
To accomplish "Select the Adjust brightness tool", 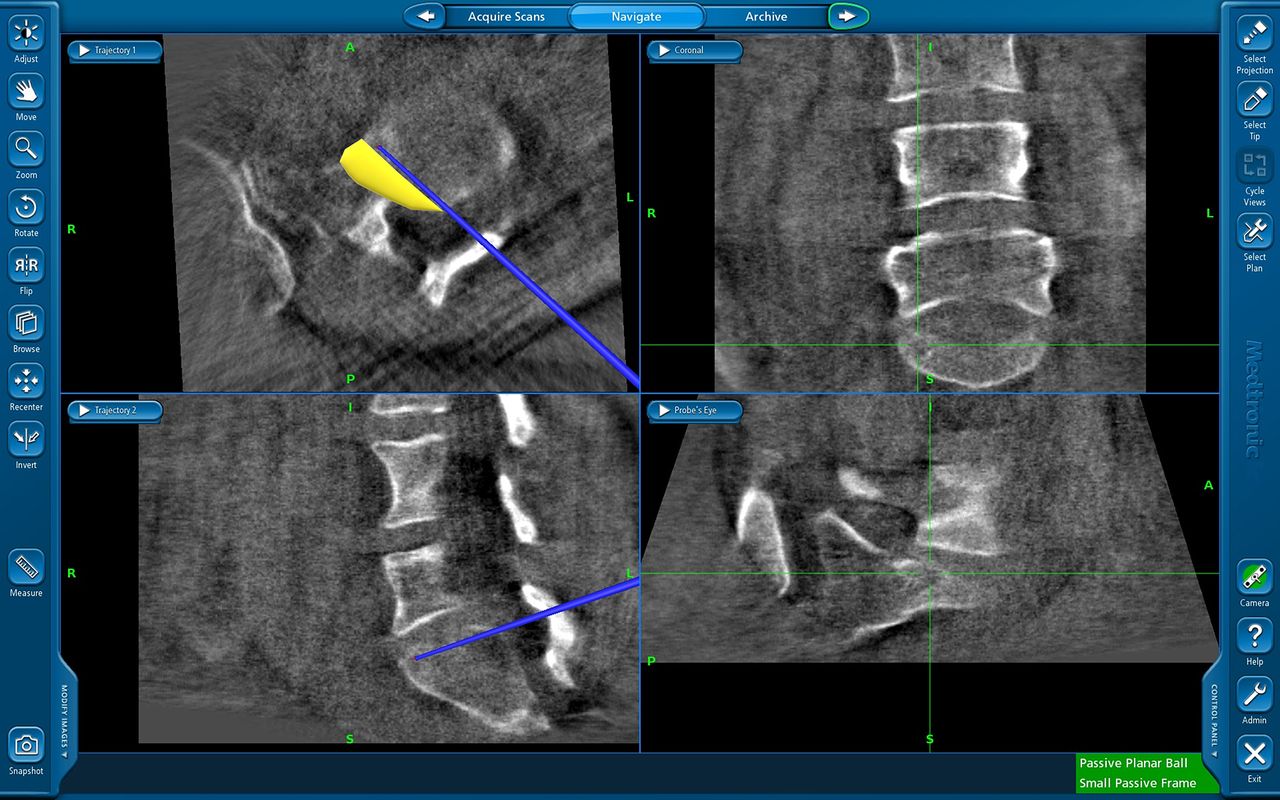I will [x=26, y=34].
